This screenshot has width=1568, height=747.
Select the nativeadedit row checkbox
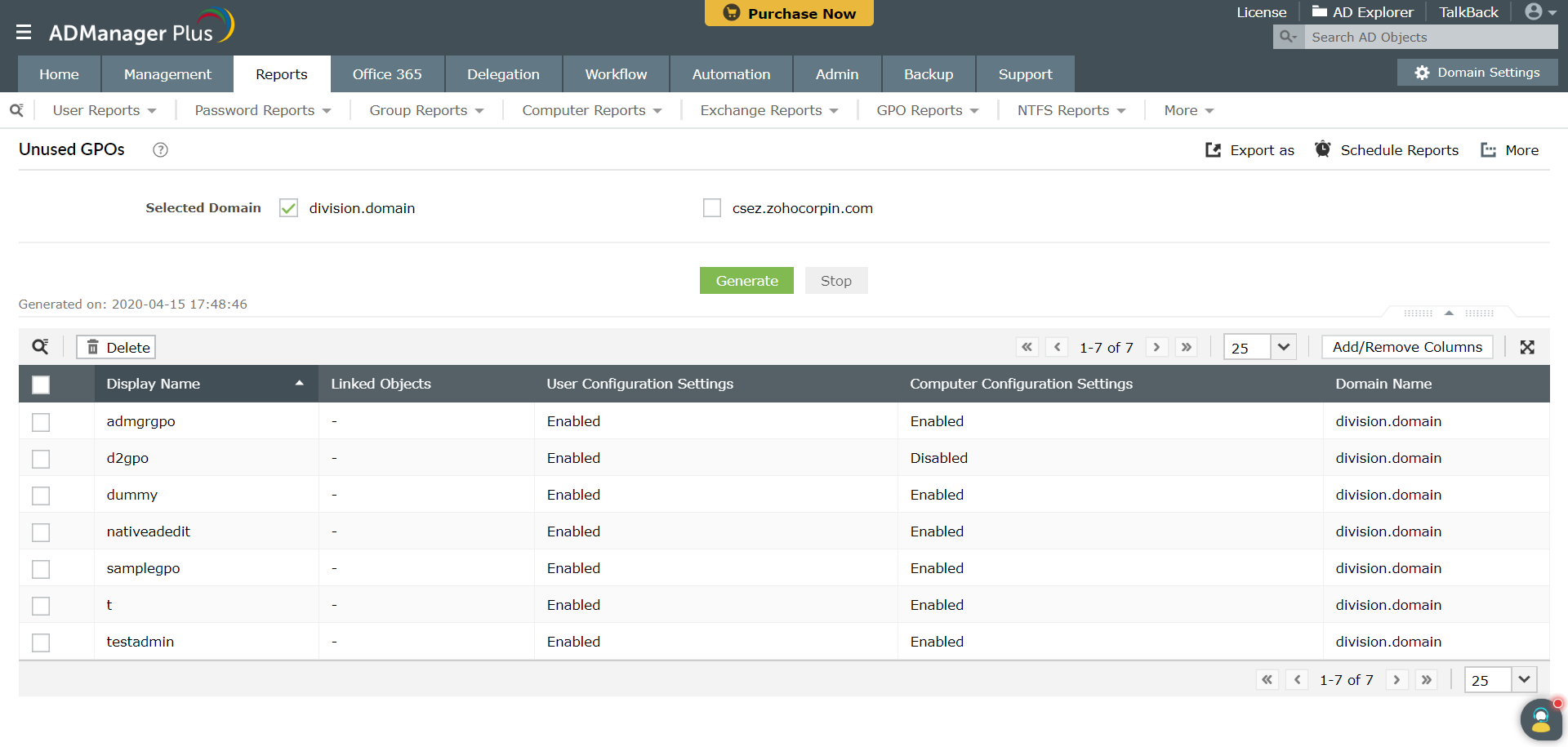[41, 532]
